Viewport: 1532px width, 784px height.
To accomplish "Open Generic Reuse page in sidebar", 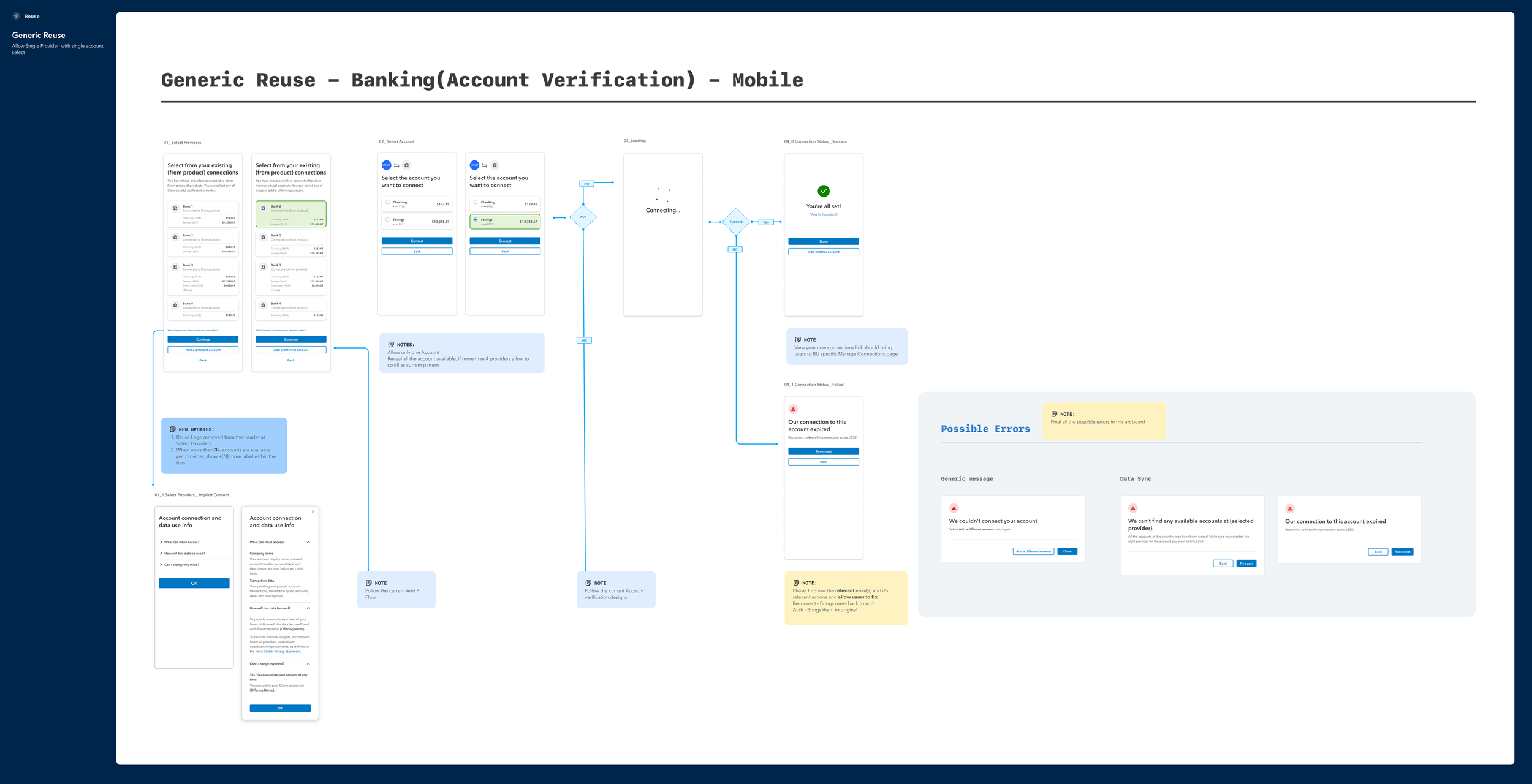I will [39, 36].
